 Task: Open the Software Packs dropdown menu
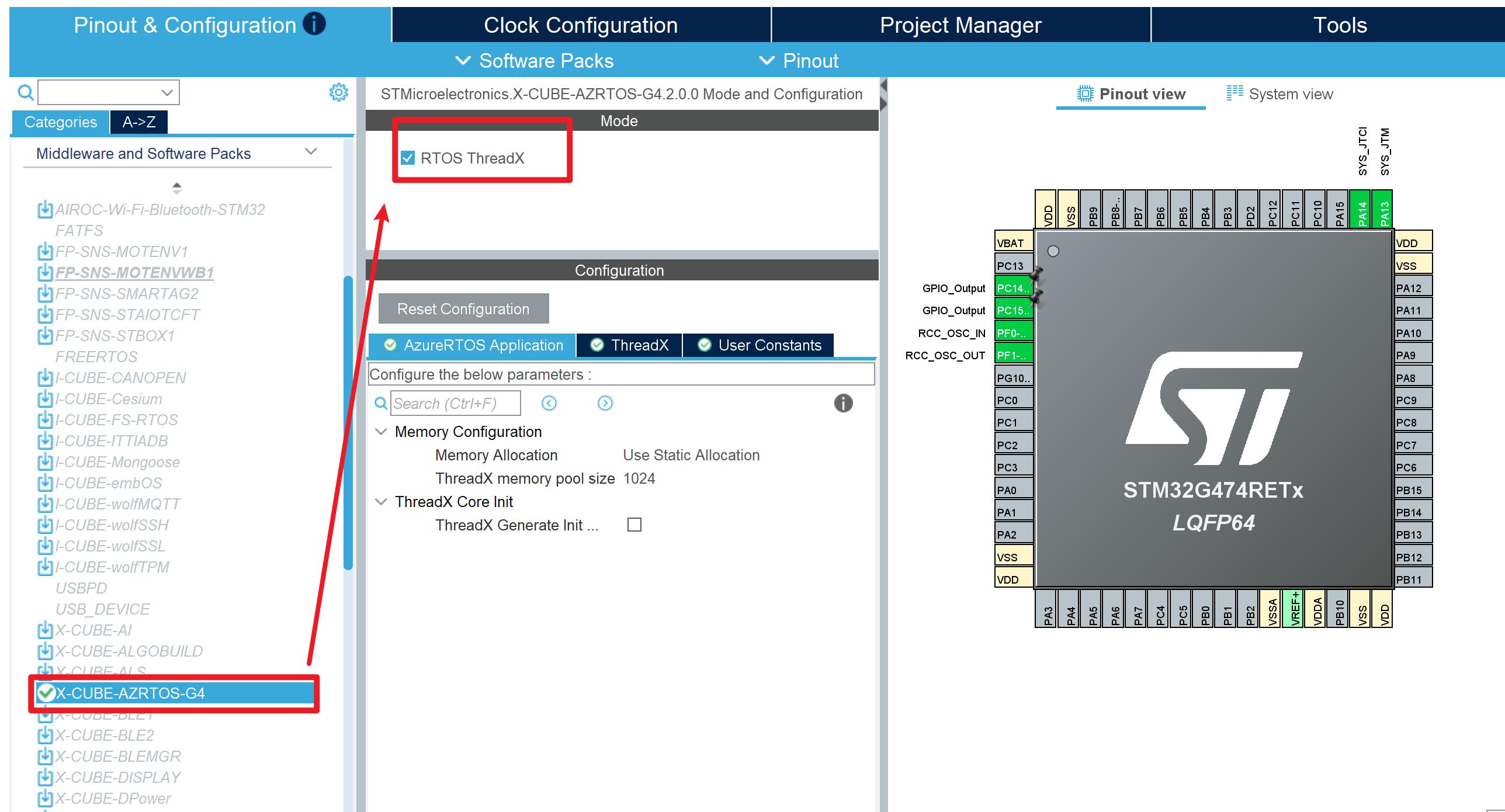(x=535, y=61)
